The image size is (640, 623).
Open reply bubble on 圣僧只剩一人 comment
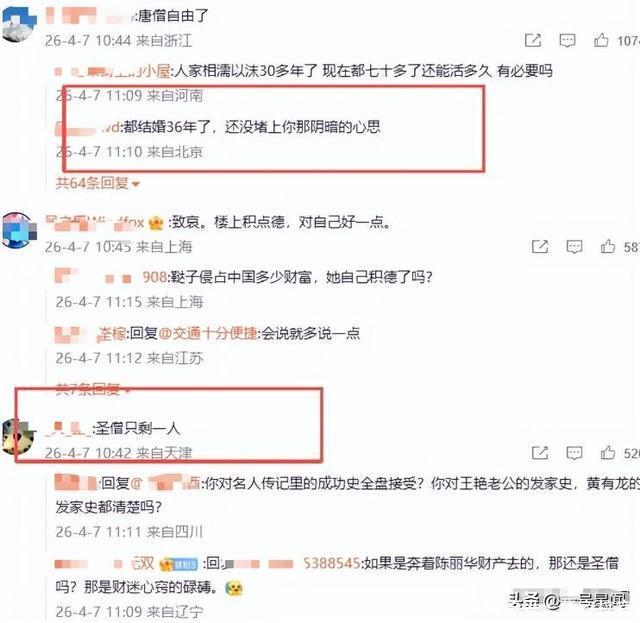click(574, 452)
